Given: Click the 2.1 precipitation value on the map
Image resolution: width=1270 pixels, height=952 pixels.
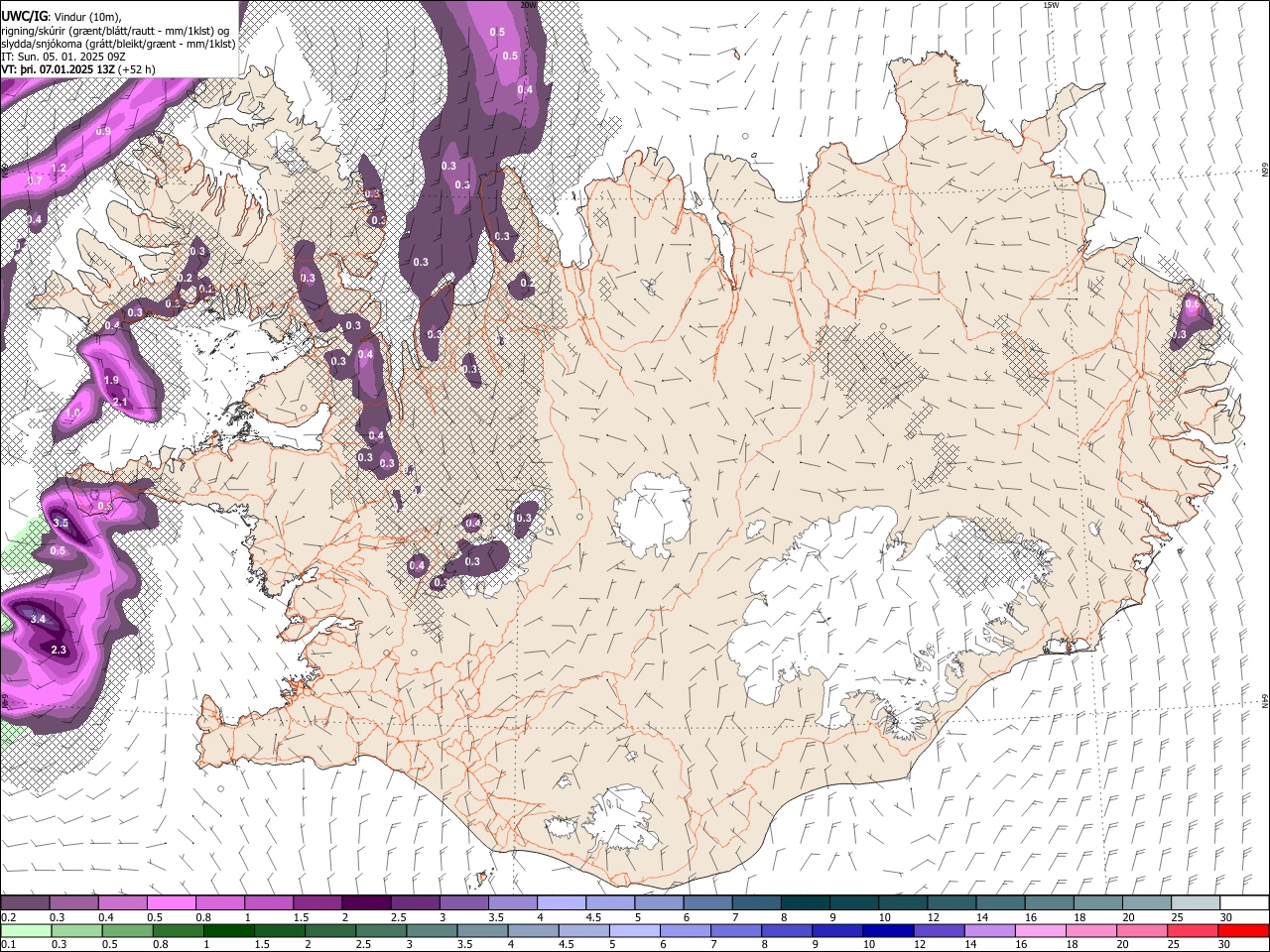Looking at the screenshot, I should [120, 402].
